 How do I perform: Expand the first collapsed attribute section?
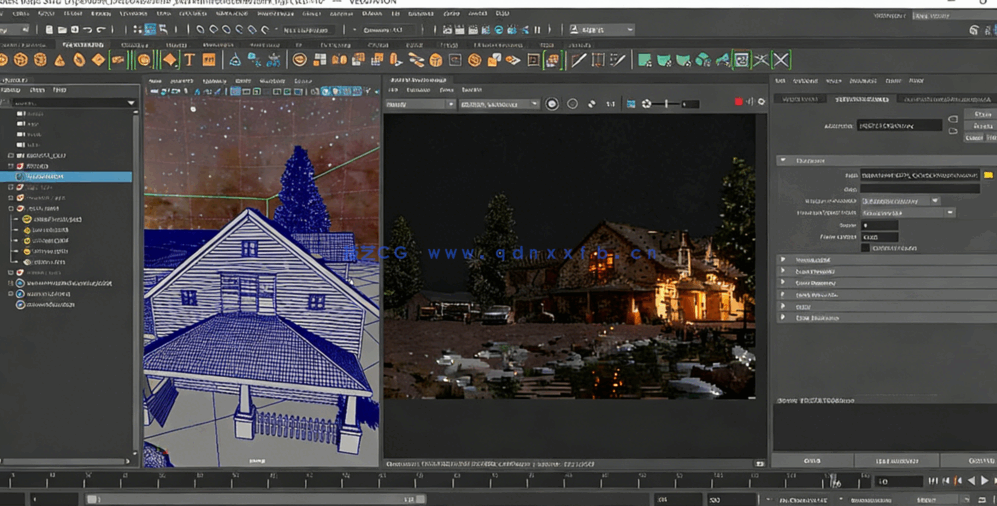783,260
